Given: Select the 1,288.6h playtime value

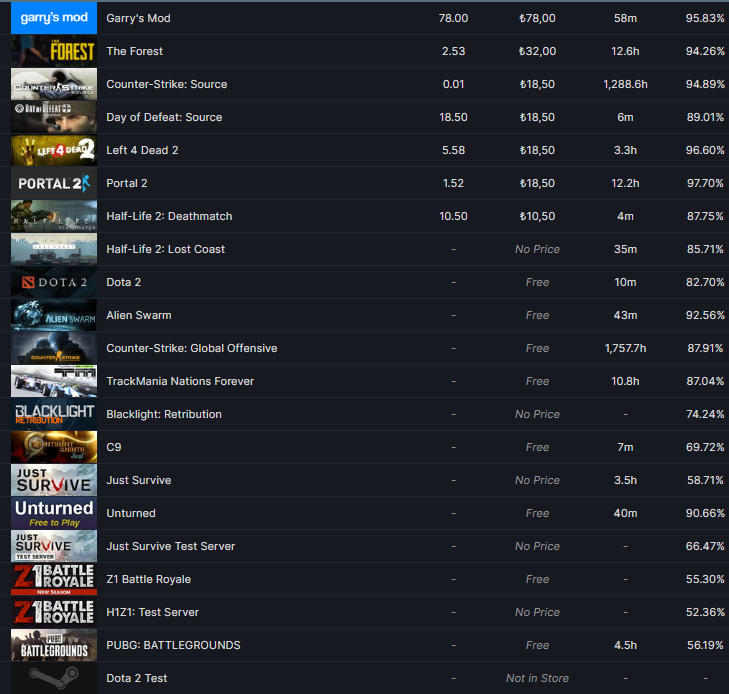Looking at the screenshot, I should 625,84.
